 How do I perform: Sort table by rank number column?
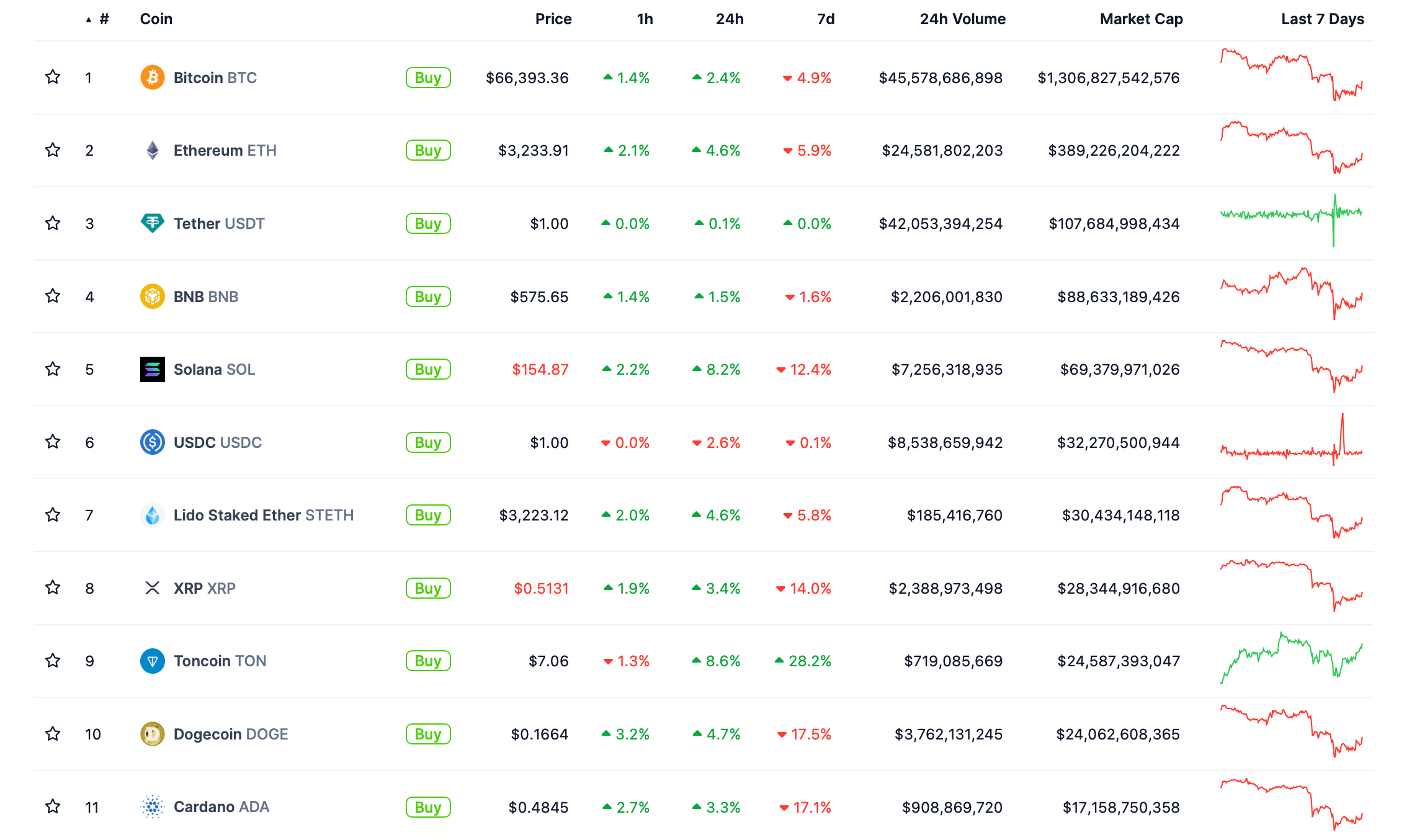point(104,19)
